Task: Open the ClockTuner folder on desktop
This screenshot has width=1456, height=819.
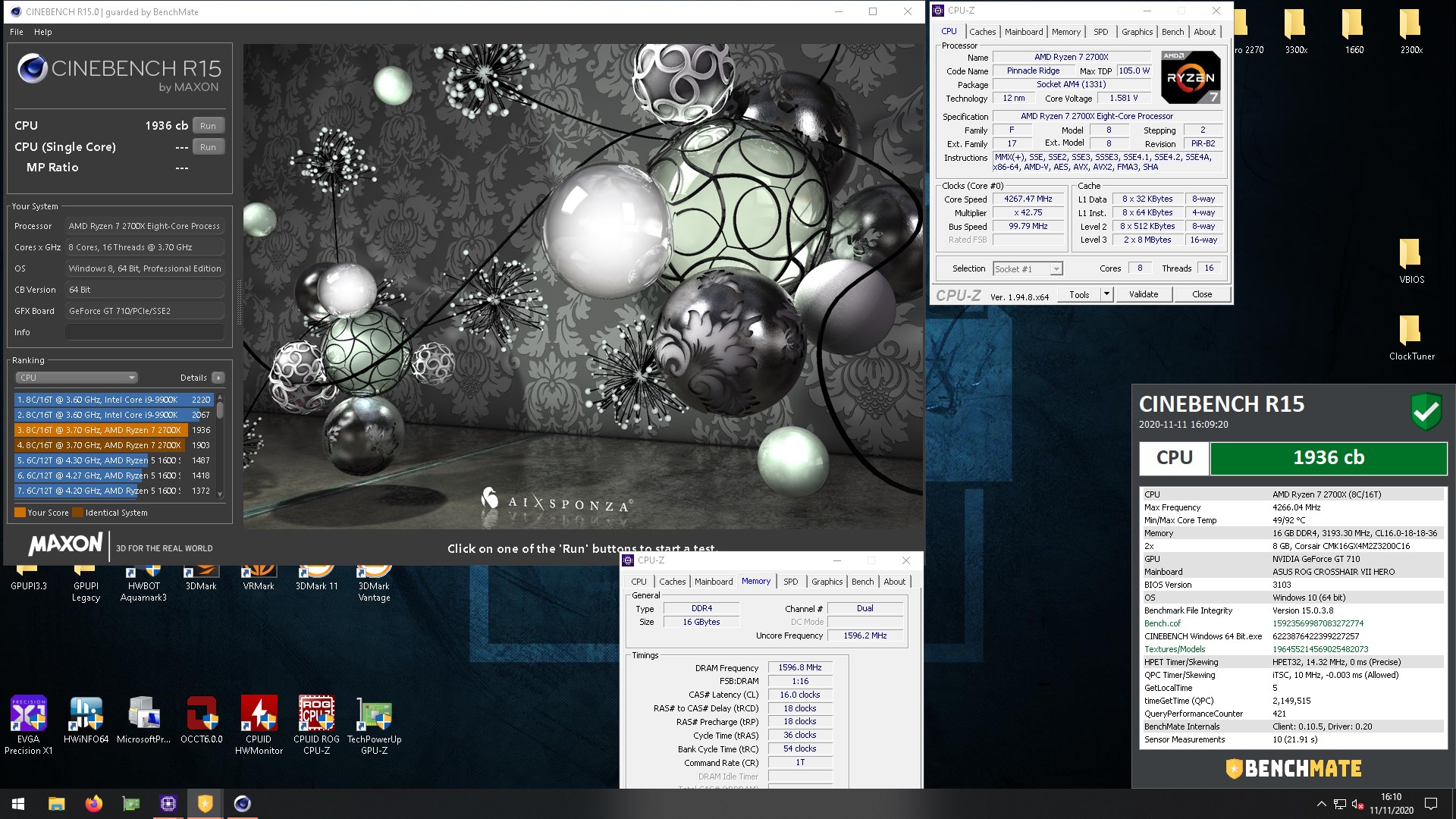Action: 1411,337
